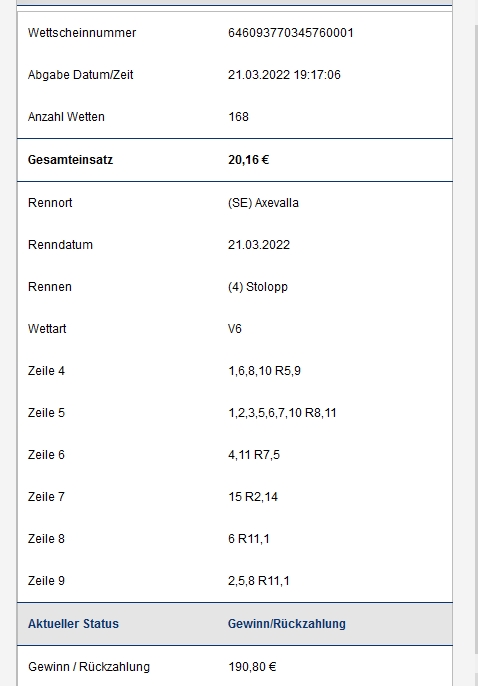Select the Gesamteinsatz amount 20,16 €
478x686 pixels.
(x=248, y=160)
